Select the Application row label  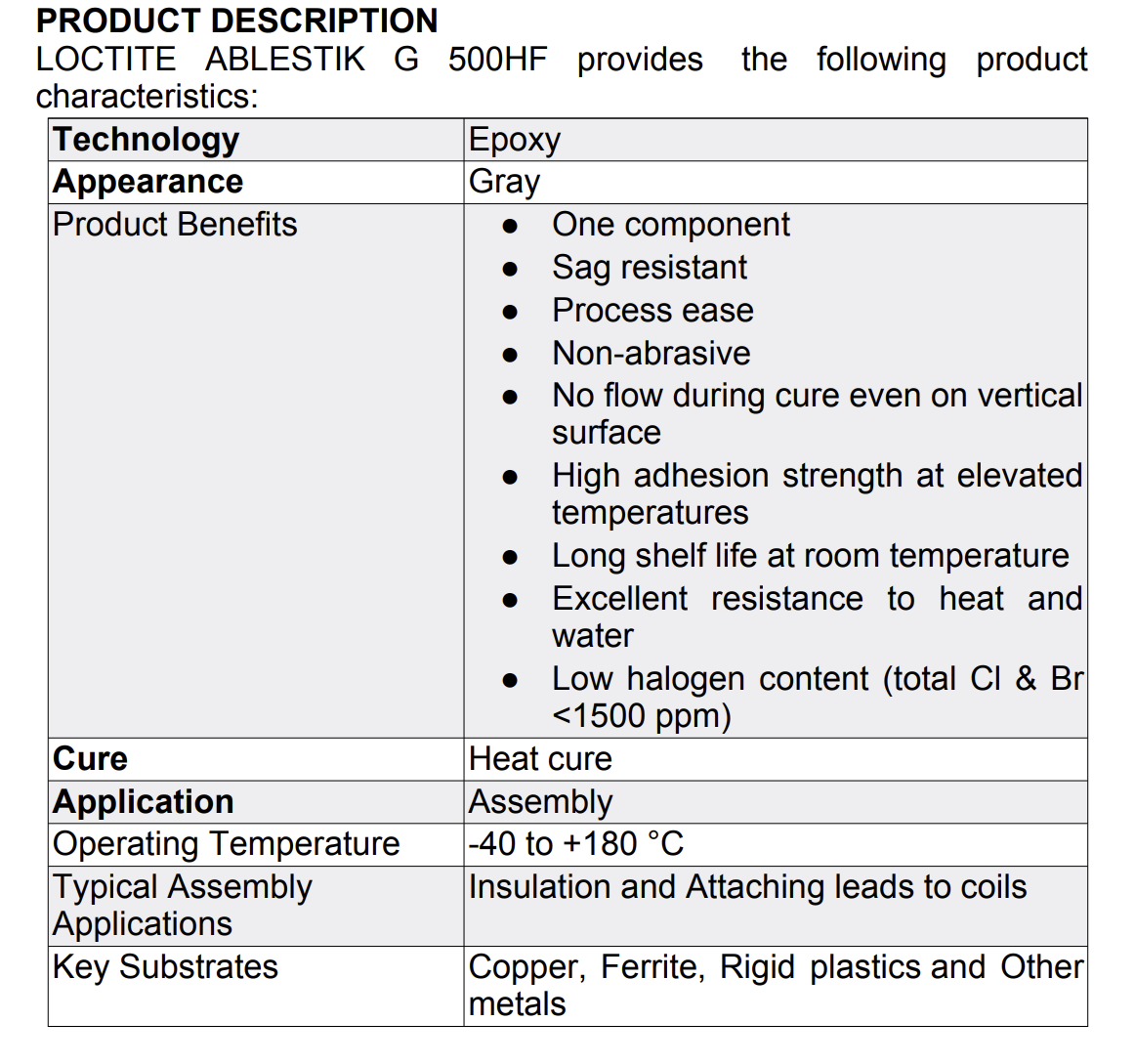(144, 802)
